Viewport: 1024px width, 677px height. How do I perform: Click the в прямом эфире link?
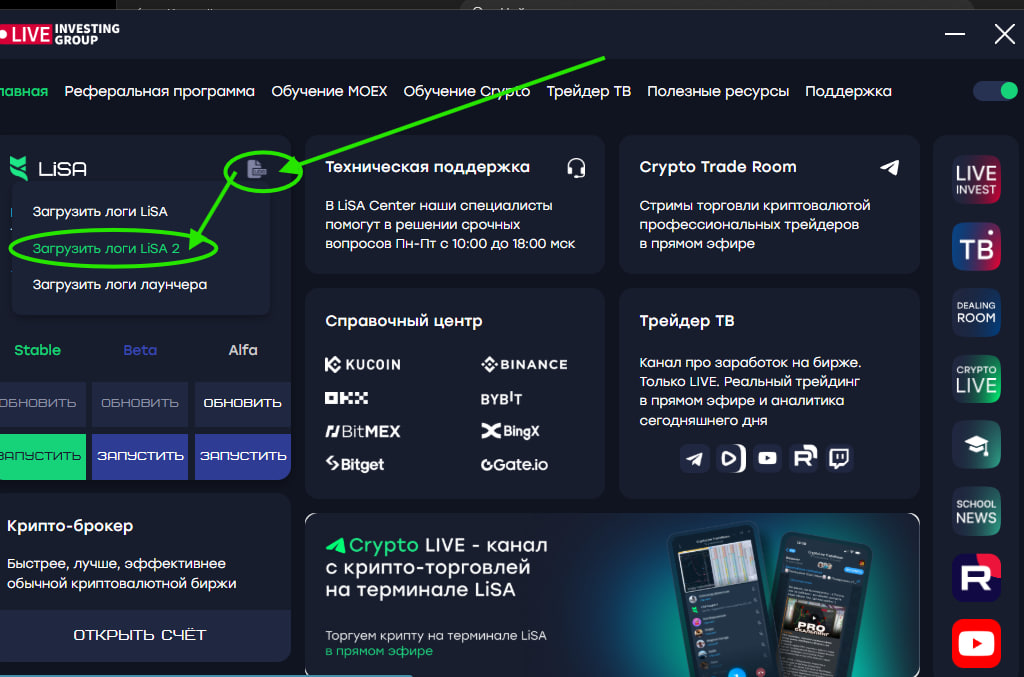379,652
